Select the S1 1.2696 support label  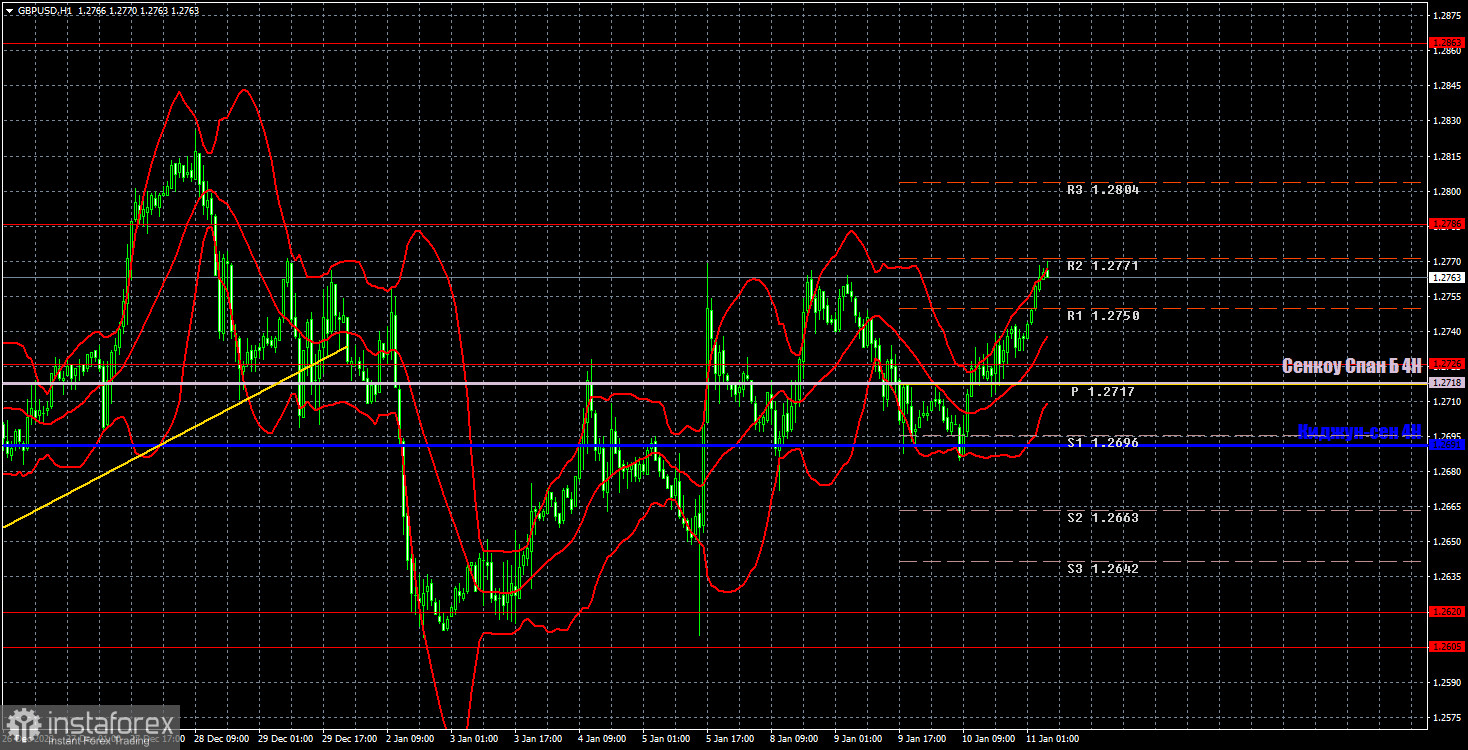coord(1102,441)
